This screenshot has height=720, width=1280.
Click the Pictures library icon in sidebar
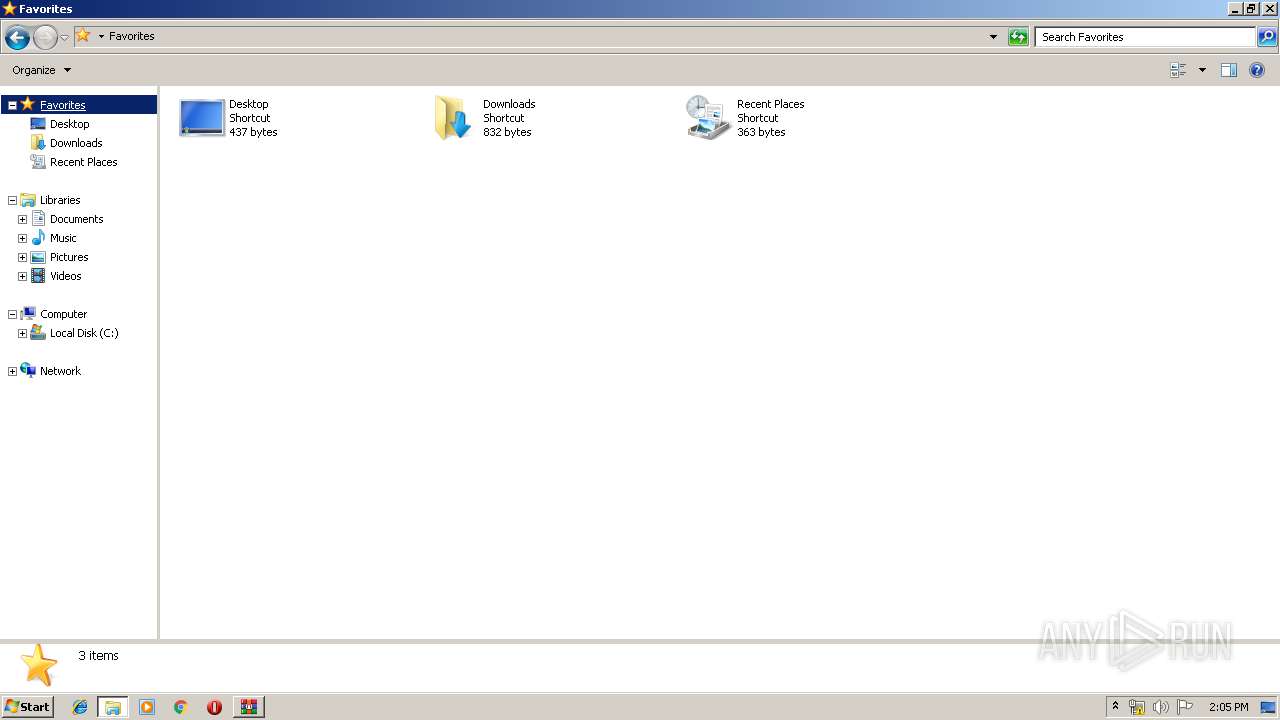coord(38,257)
